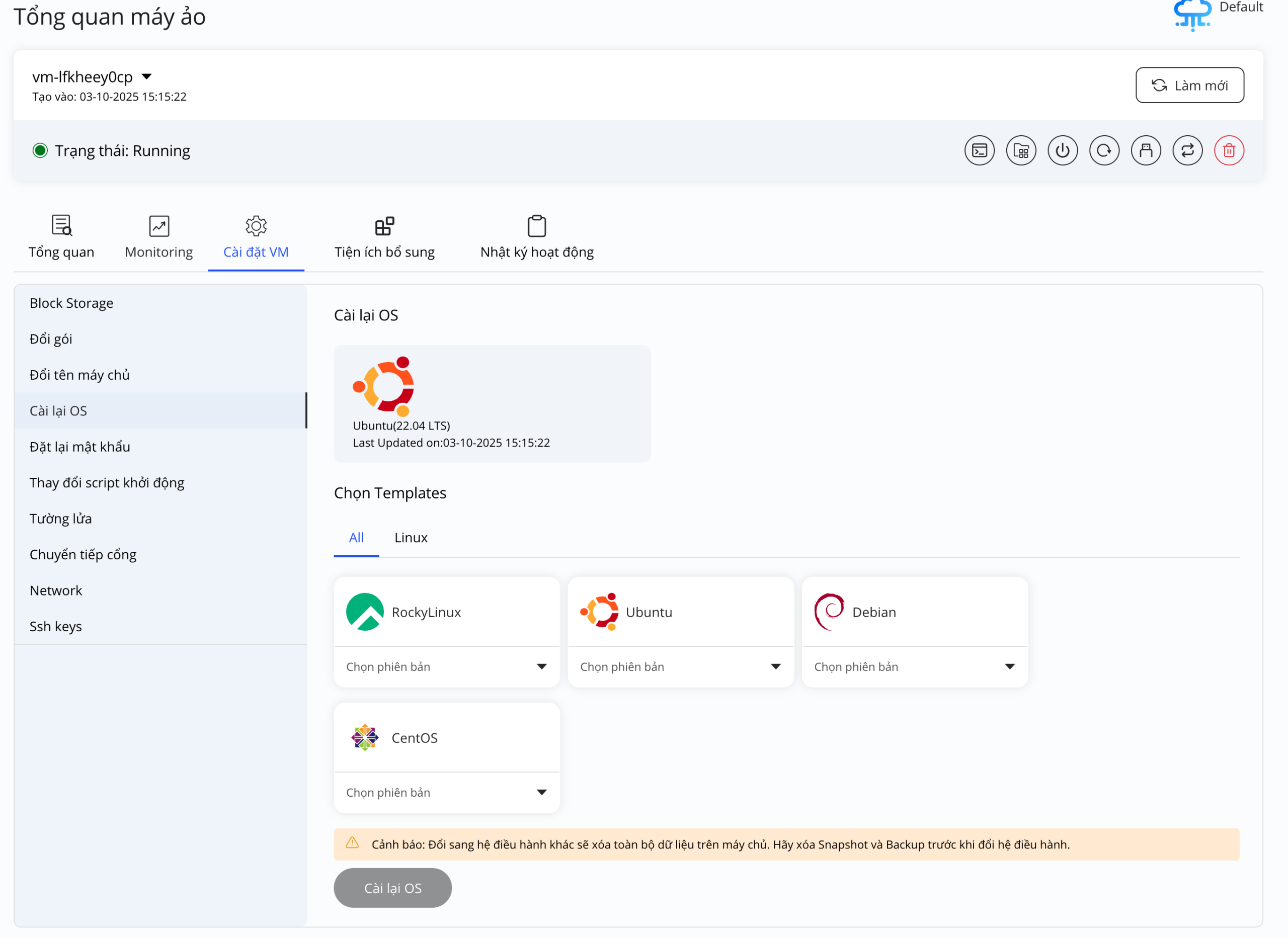
Task: Open the VM console terminal icon
Action: pos(979,150)
